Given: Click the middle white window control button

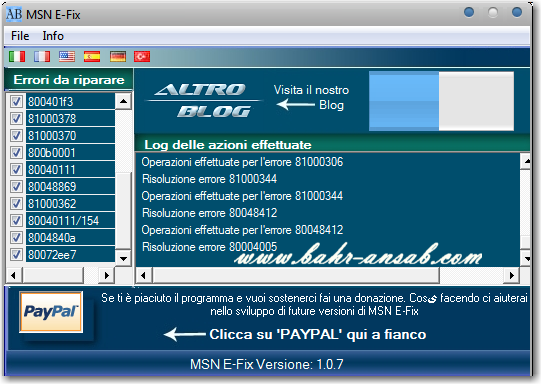Looking at the screenshot, I should tap(493, 12).
